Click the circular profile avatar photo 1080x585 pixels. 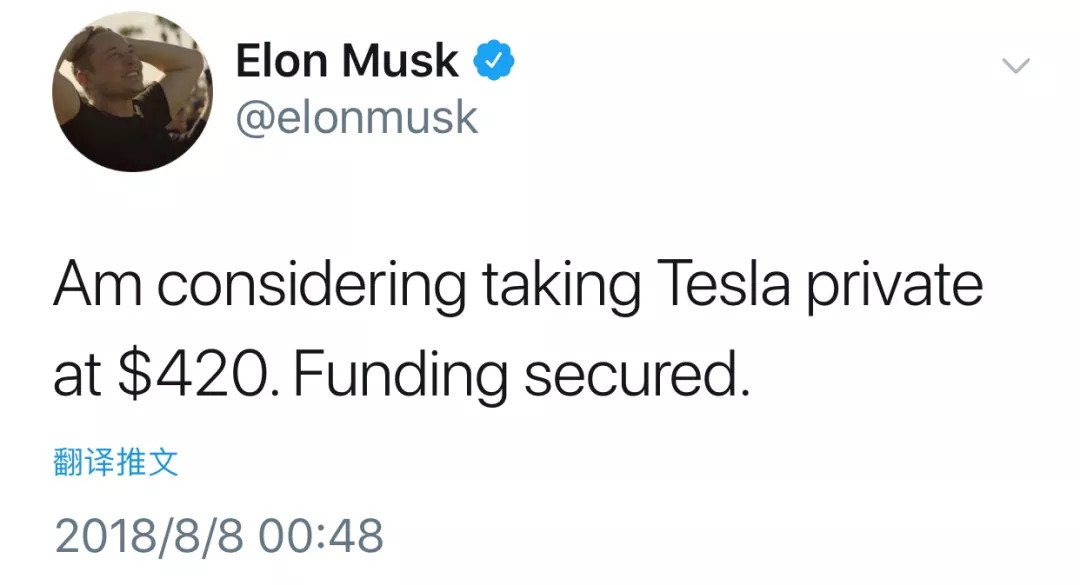(132, 91)
